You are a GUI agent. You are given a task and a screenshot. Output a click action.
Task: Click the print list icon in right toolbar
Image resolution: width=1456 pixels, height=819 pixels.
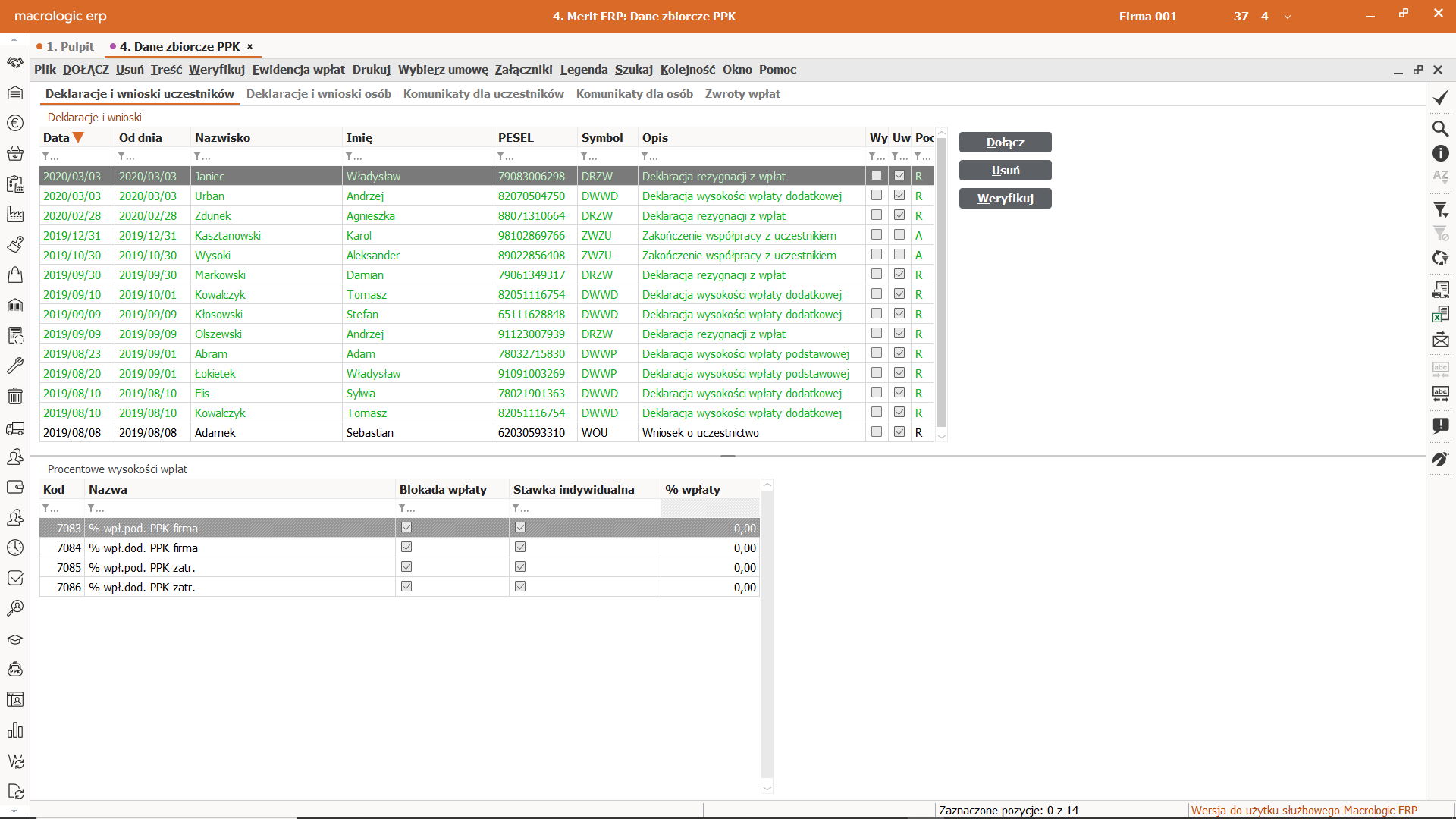click(x=1440, y=289)
